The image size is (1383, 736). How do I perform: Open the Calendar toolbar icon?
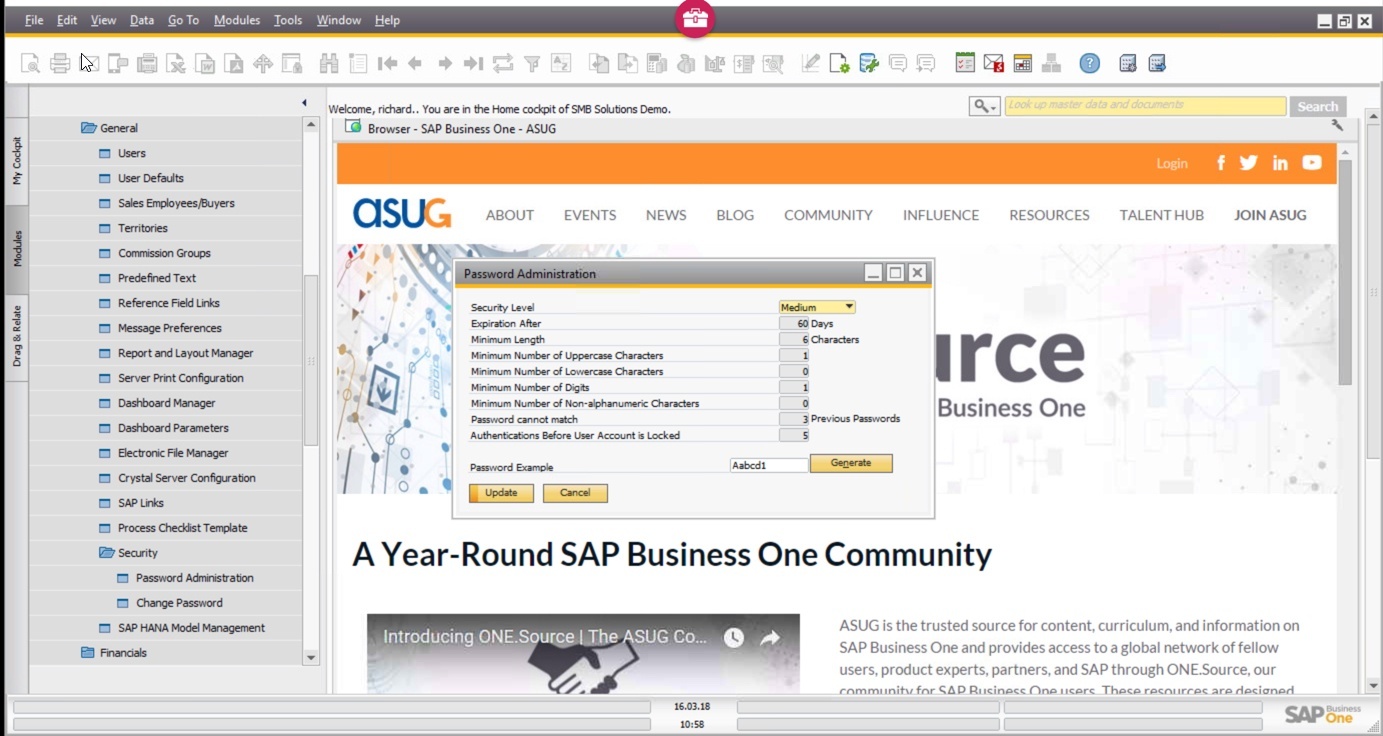(x=1022, y=64)
